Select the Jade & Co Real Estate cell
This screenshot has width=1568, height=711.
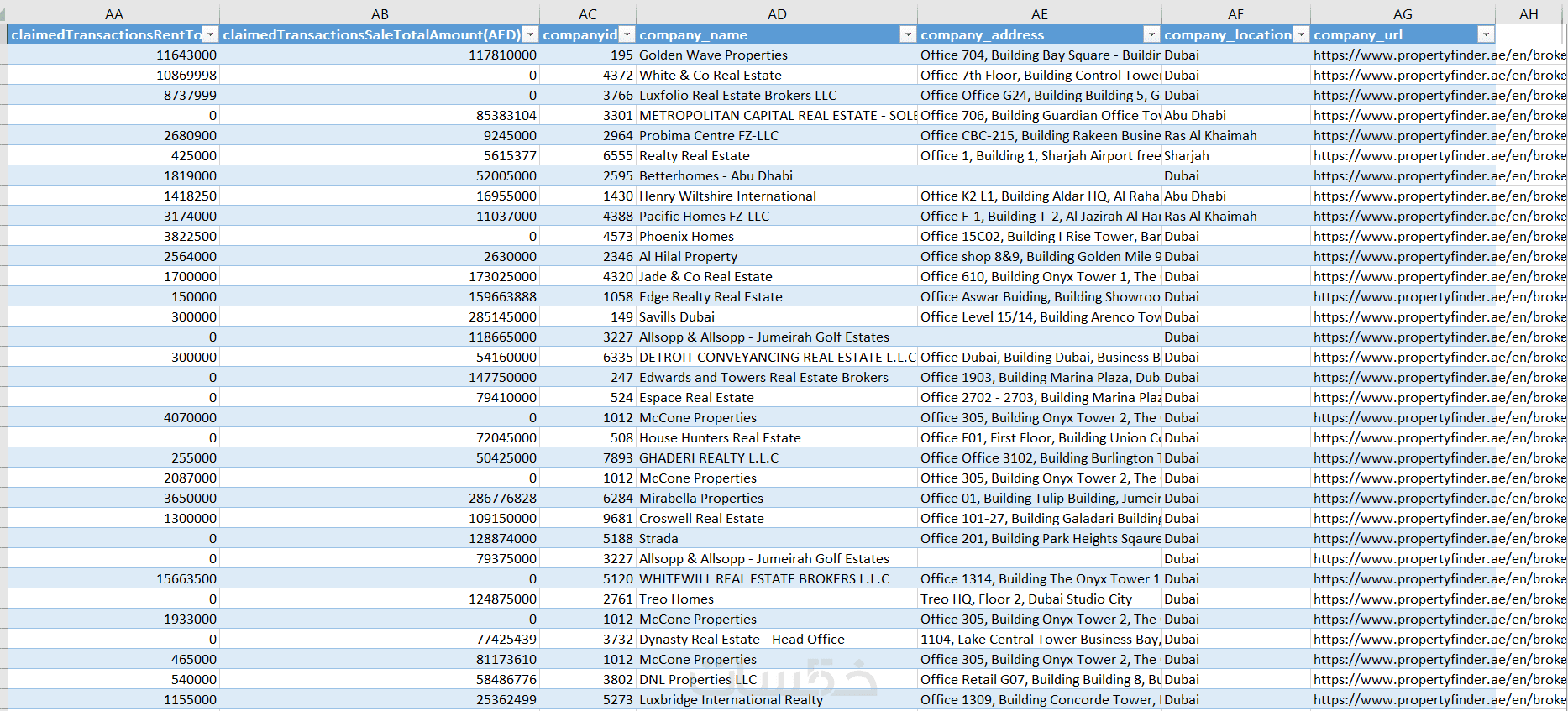[777, 276]
